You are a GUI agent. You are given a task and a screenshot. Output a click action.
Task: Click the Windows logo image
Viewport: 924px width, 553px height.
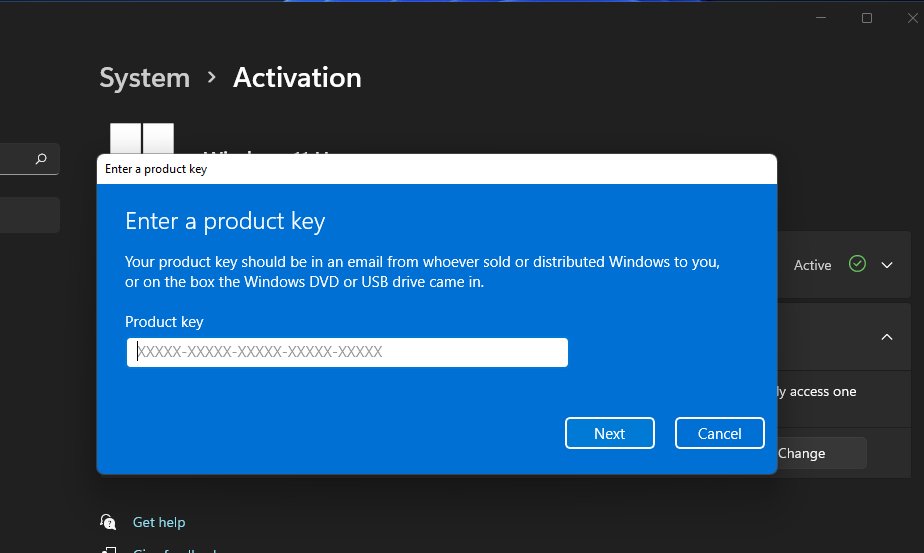142,139
